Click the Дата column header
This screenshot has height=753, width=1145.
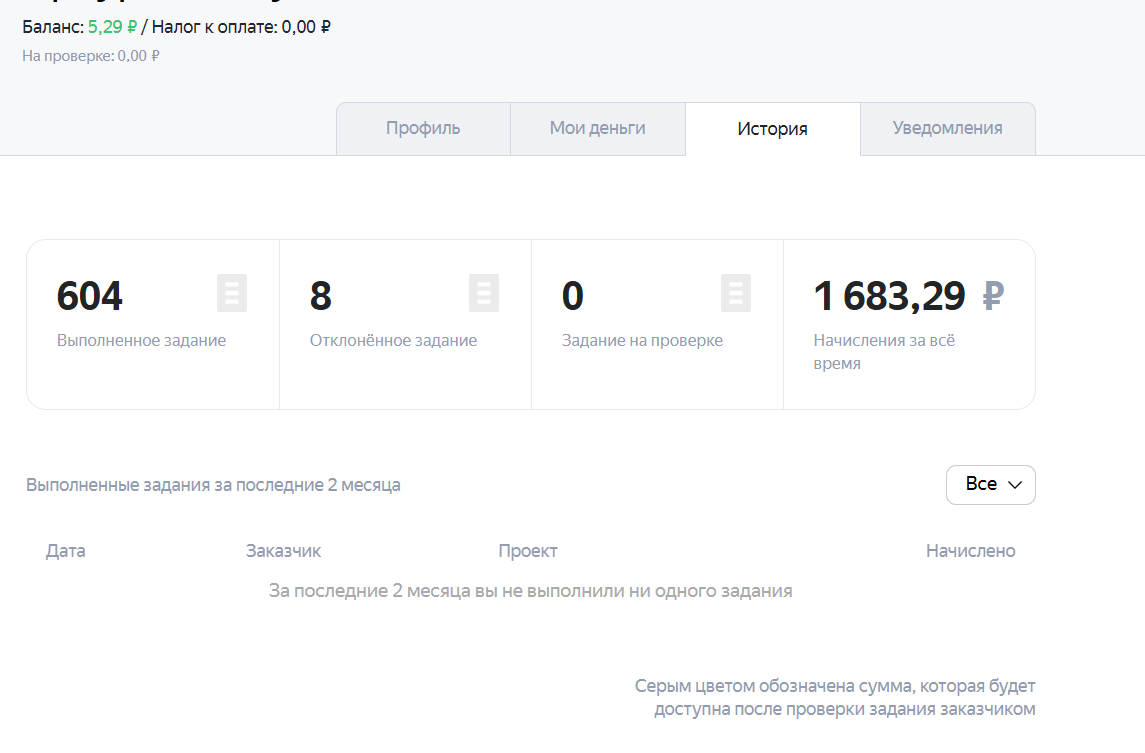[66, 551]
